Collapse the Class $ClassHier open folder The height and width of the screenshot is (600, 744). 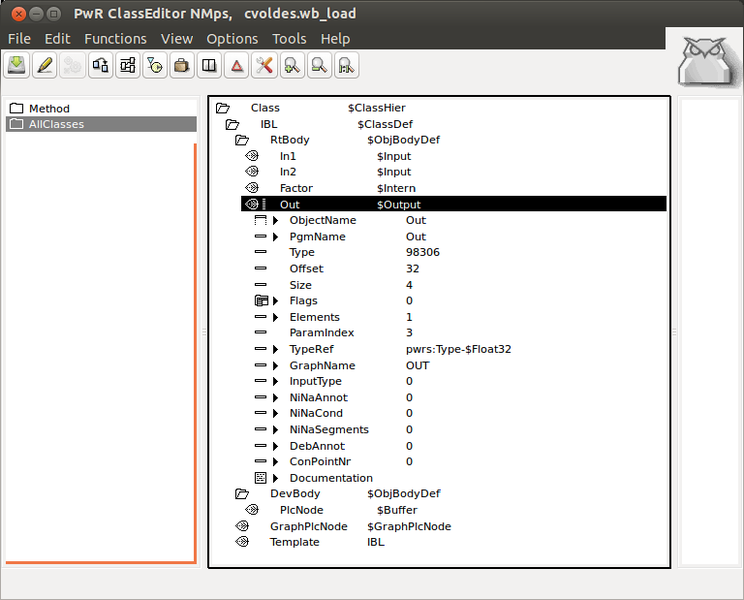click(x=223, y=108)
